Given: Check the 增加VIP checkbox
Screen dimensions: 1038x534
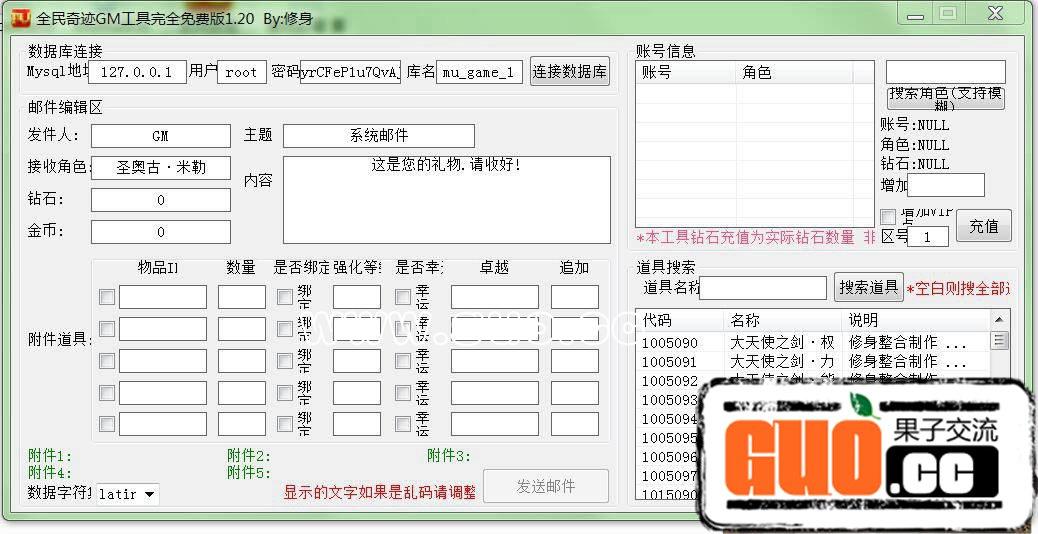Looking at the screenshot, I should tap(888, 217).
